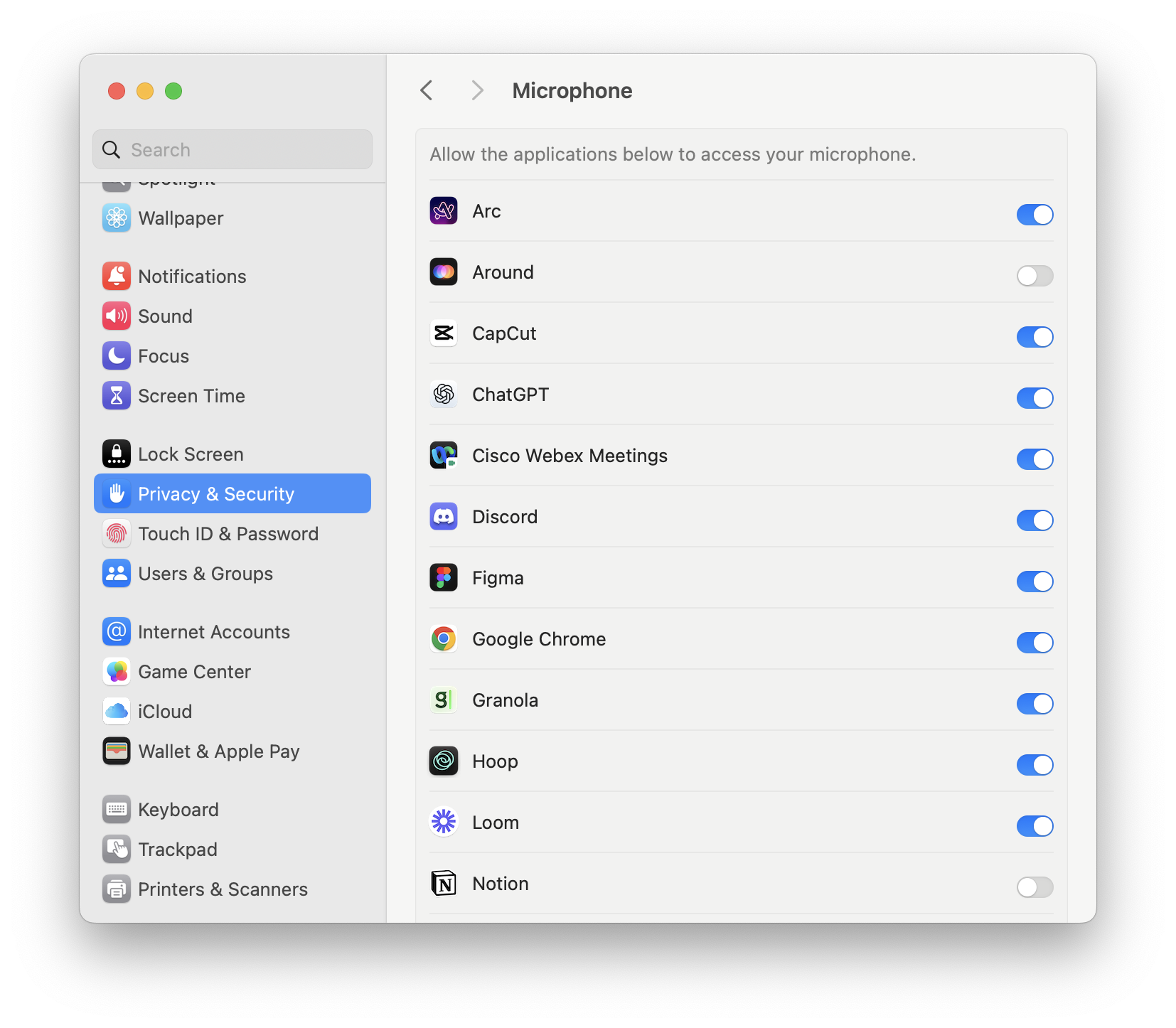Disable Cisco Webex Meetings microphone access
1176x1028 pixels.
(1035, 459)
